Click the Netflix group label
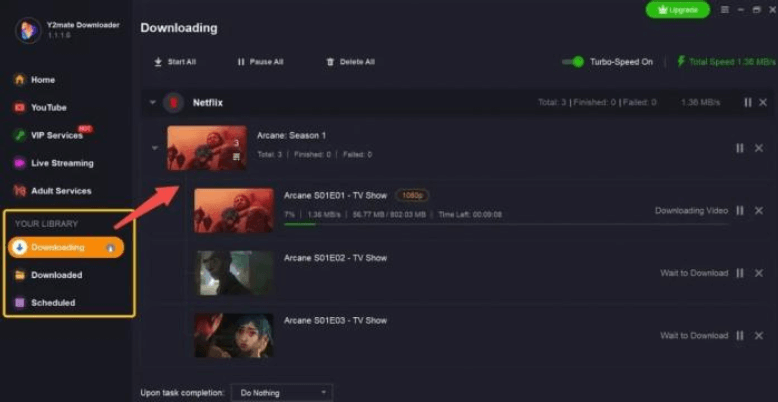This screenshot has height=402, width=778. (207, 103)
